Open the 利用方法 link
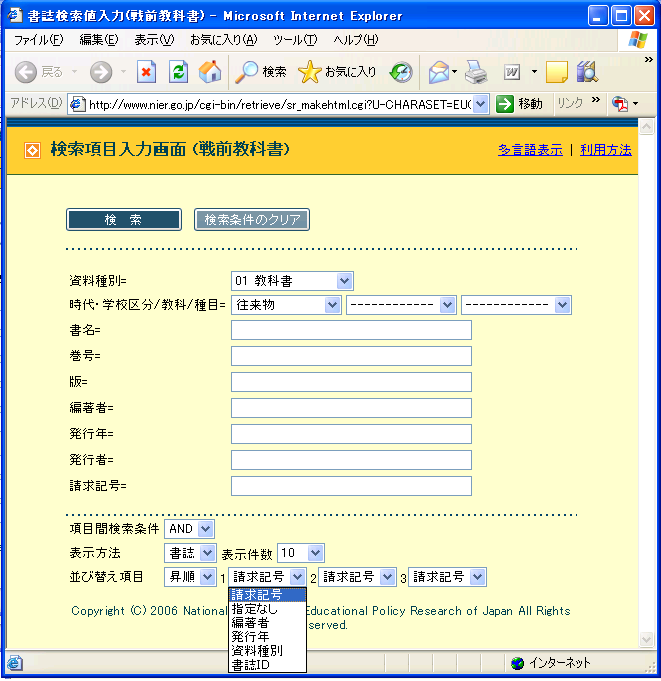This screenshot has height=681, width=661. click(x=606, y=150)
